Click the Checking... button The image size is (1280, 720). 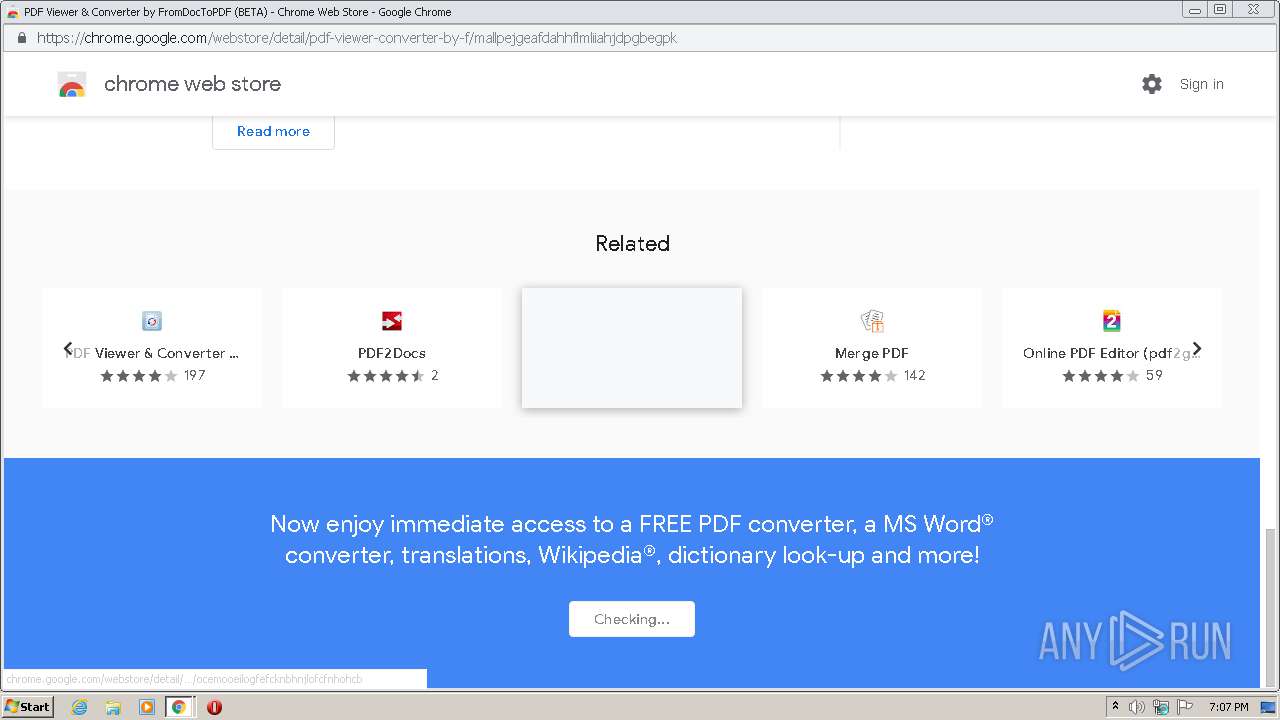632,619
